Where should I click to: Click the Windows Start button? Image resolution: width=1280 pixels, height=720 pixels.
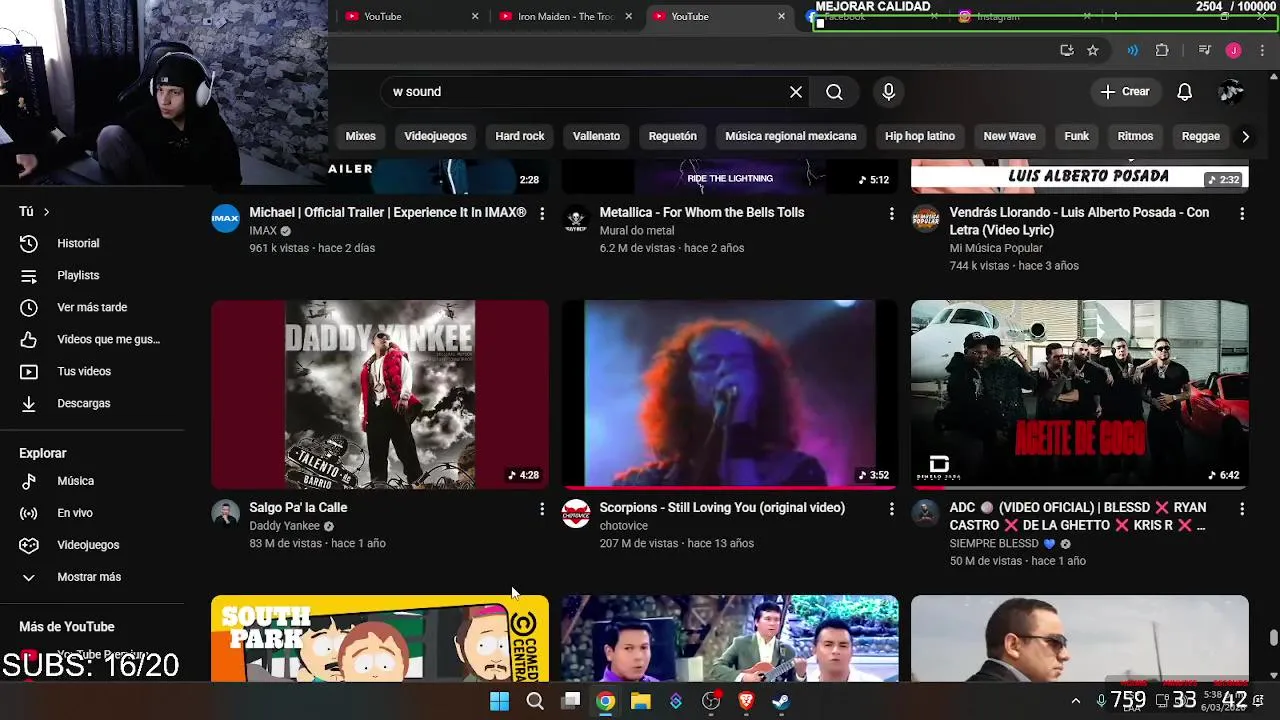click(x=499, y=701)
